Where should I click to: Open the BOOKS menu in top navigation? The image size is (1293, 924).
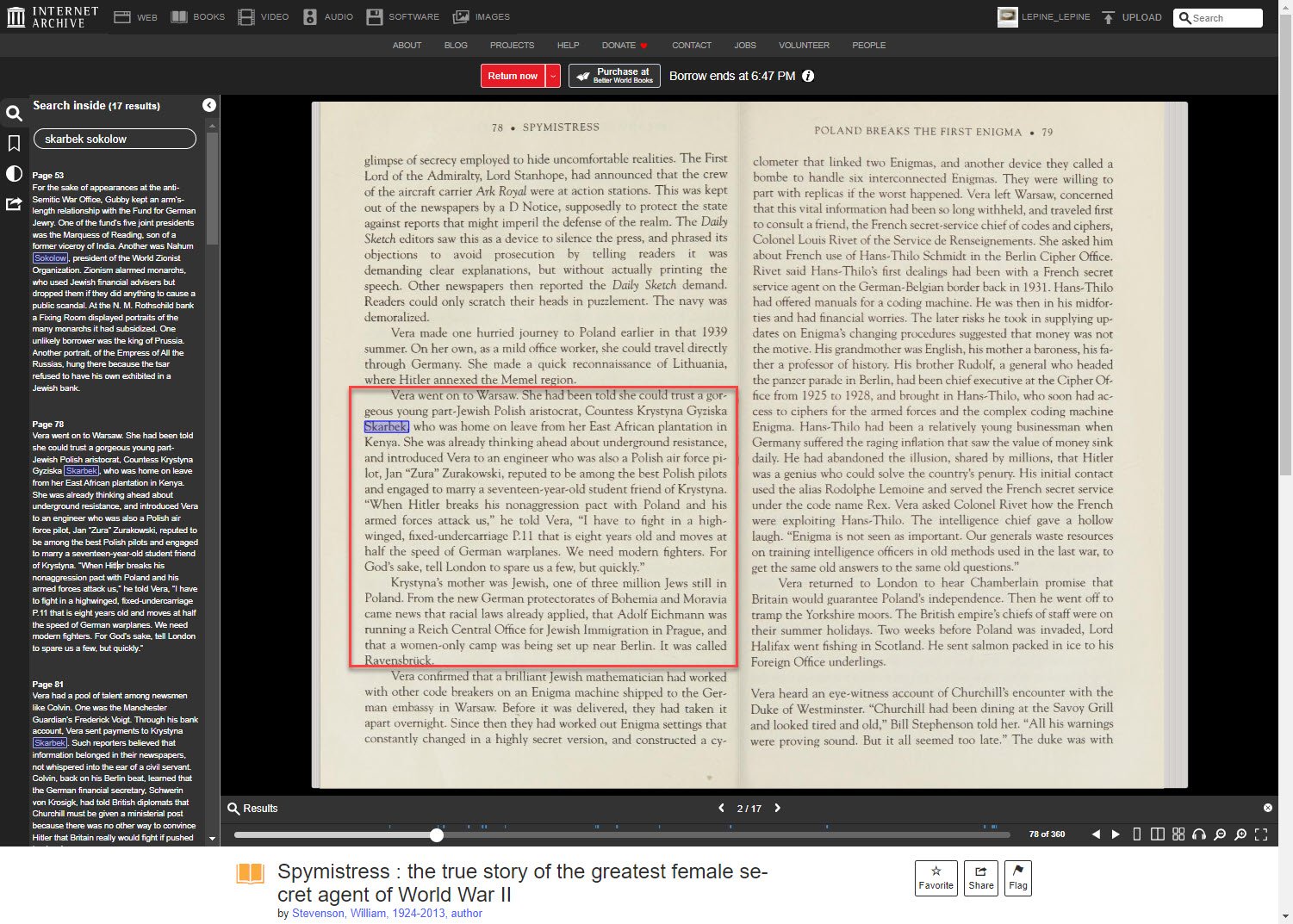(x=198, y=17)
